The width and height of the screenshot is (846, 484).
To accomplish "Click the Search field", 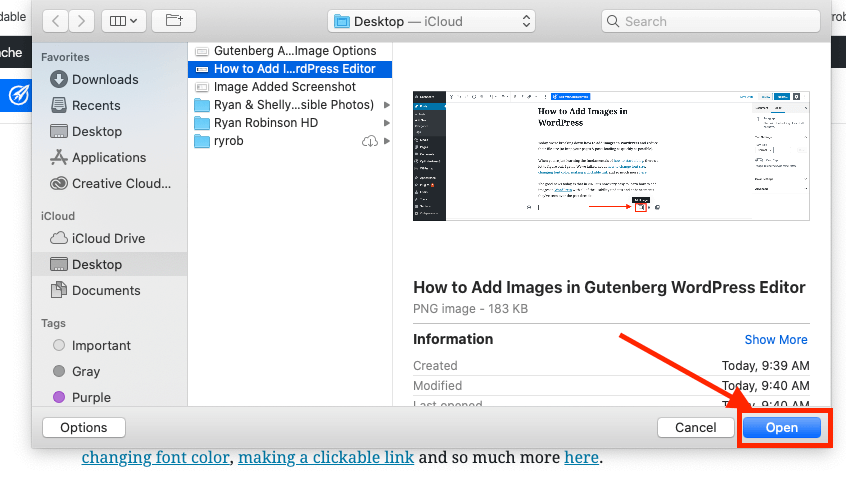I will (x=712, y=21).
